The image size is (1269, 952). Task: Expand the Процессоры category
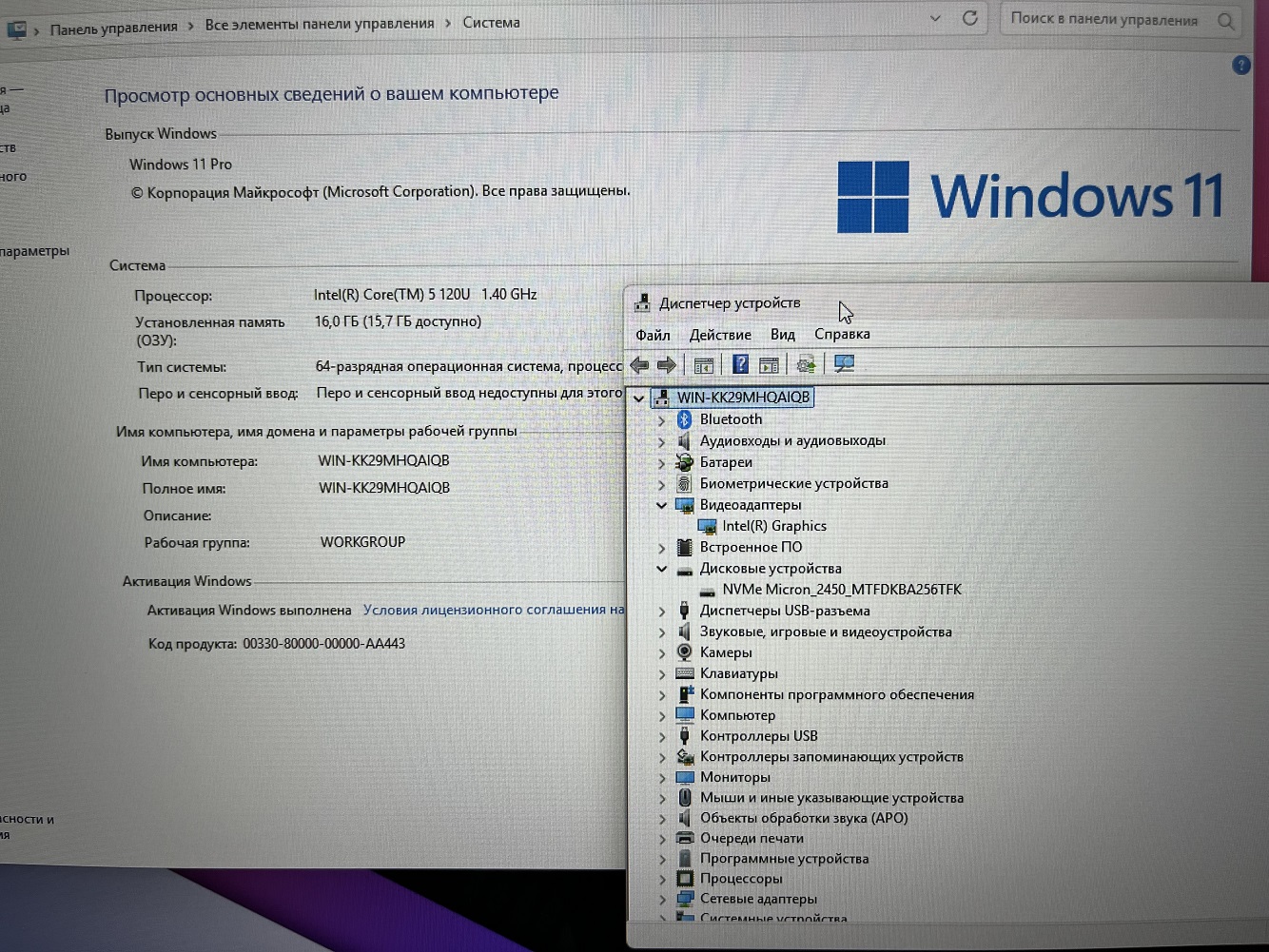pos(662,880)
